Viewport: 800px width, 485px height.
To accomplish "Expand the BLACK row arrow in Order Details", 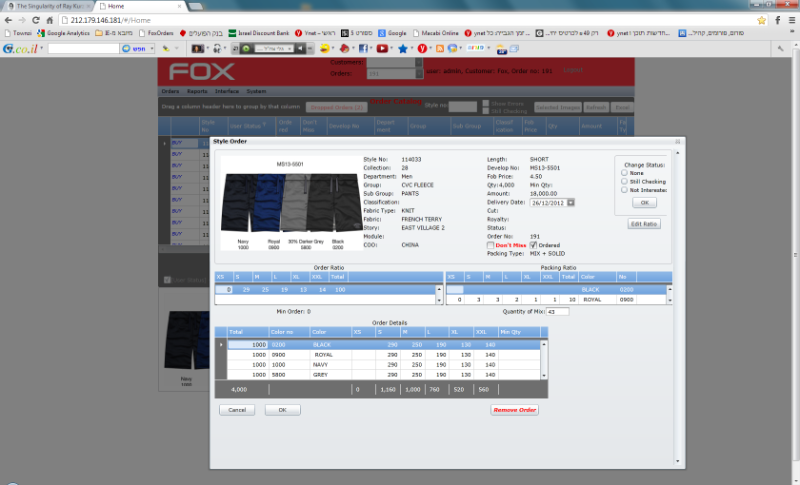I will click(x=221, y=345).
